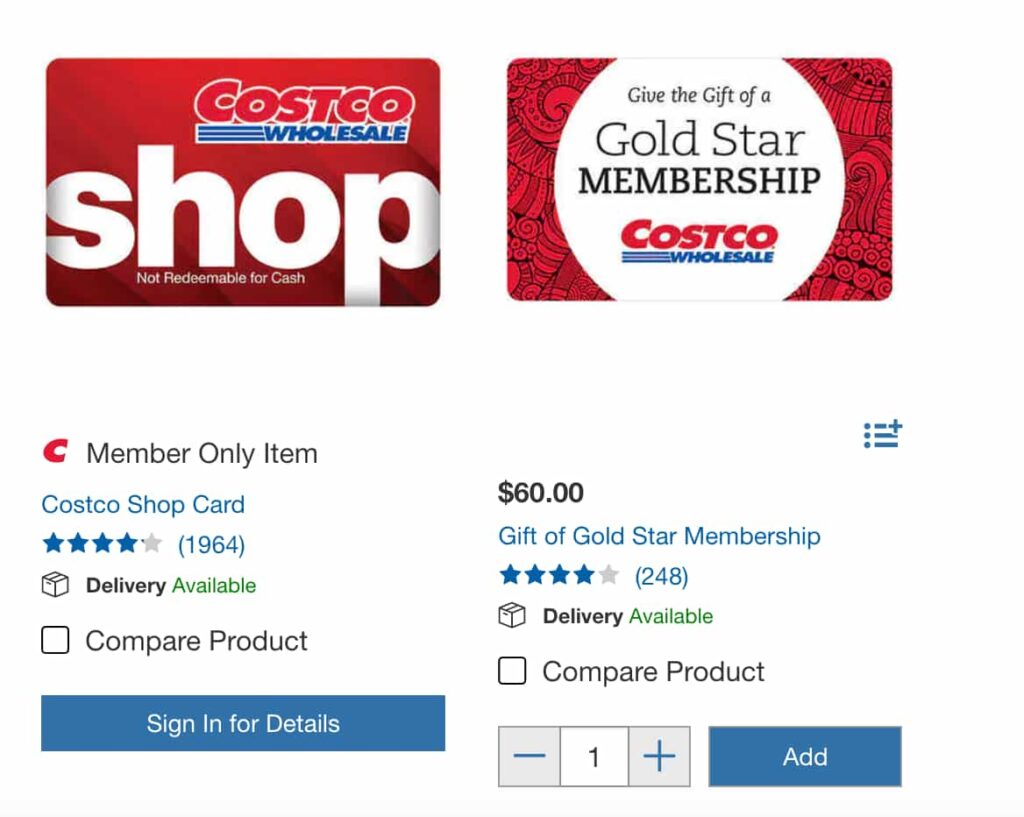The width and height of the screenshot is (1024, 817).
Task: Check Compare Product for Gold Star Membership
Action: [512, 671]
